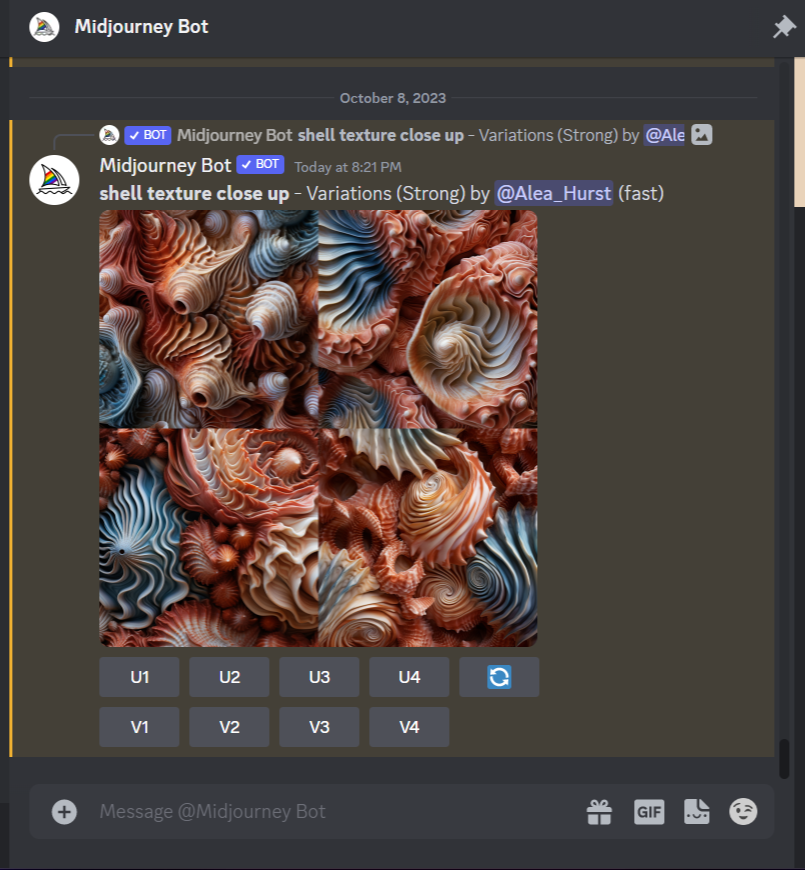The height and width of the screenshot is (870, 805).
Task: Upscale image one with U1
Action: [139, 677]
